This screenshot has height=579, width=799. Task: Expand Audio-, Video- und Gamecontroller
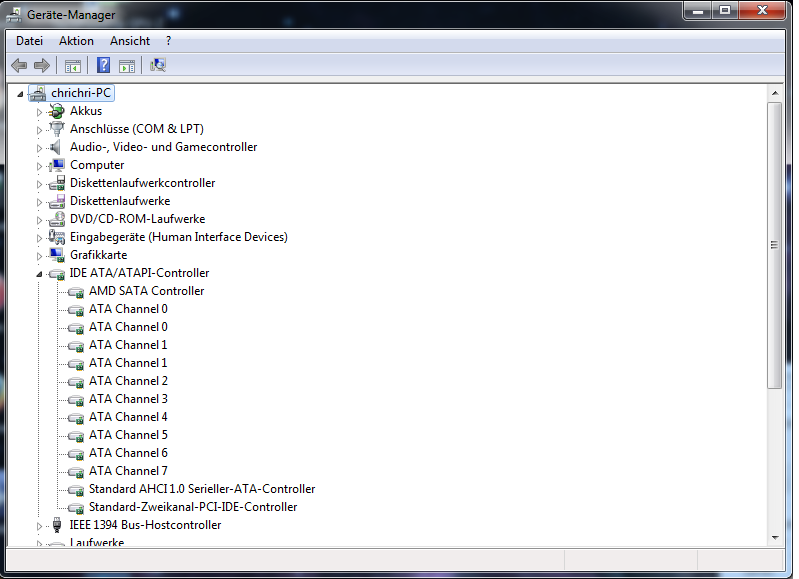[x=39, y=148]
